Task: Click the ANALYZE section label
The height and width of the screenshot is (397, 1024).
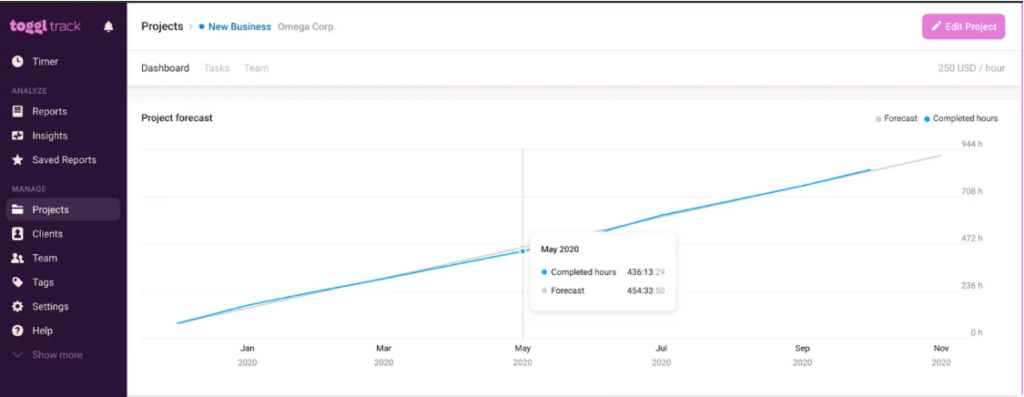Action: 29,91
